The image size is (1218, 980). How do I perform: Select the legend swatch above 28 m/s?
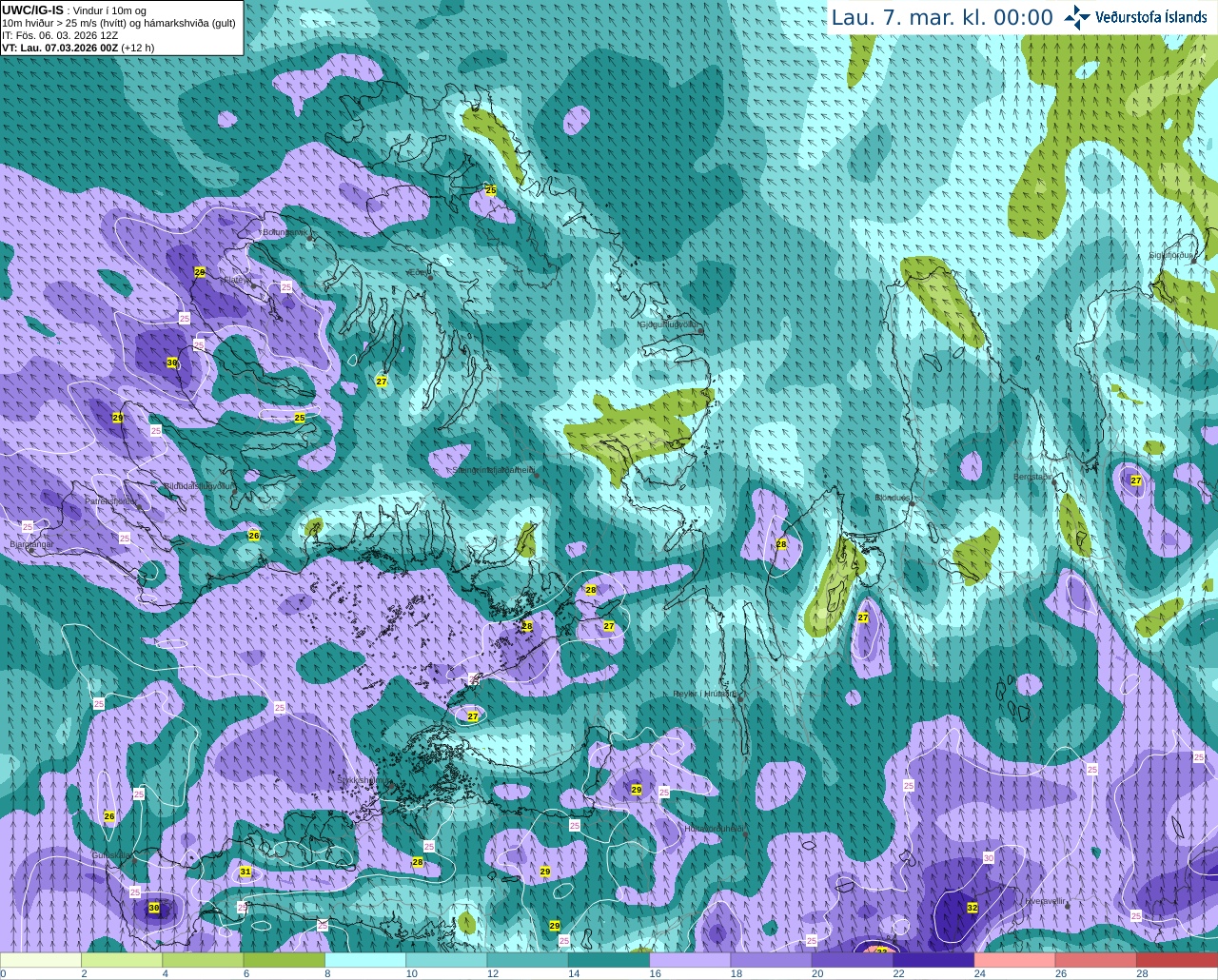1177,960
